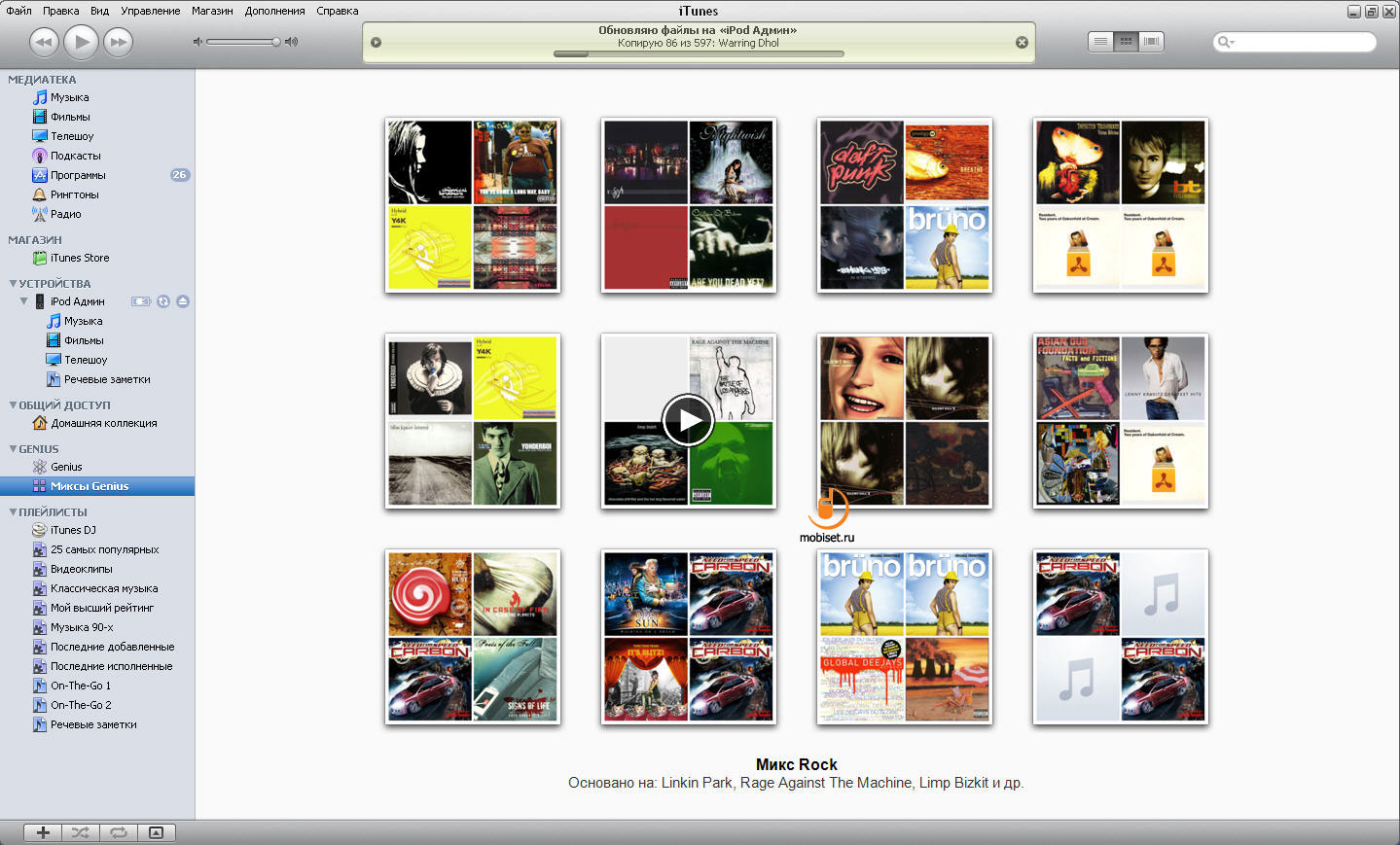1400x845 pixels.
Task: Toggle shuffle playback
Action: [81, 832]
